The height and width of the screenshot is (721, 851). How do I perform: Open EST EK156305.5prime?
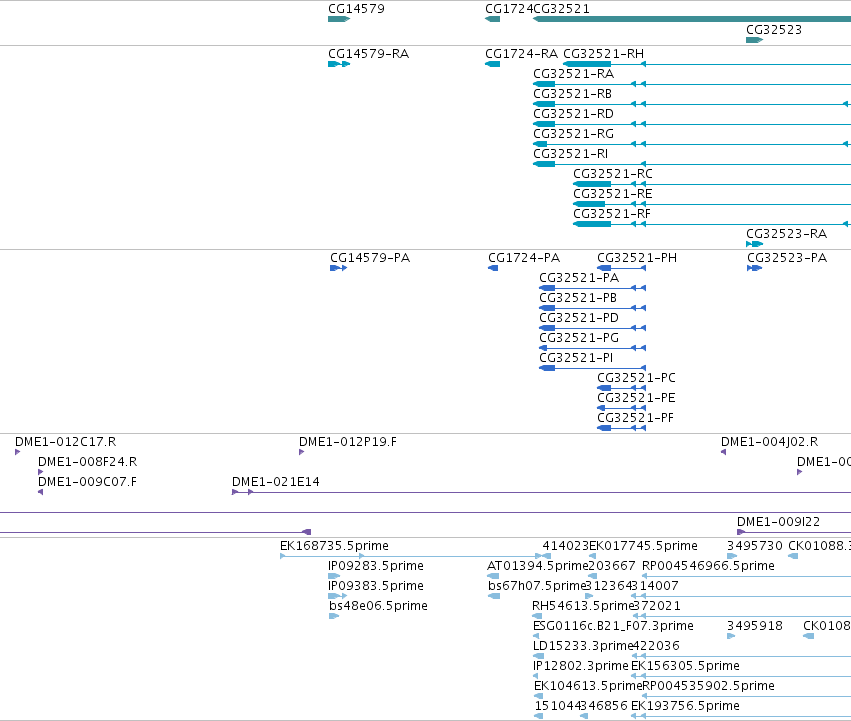click(685, 666)
